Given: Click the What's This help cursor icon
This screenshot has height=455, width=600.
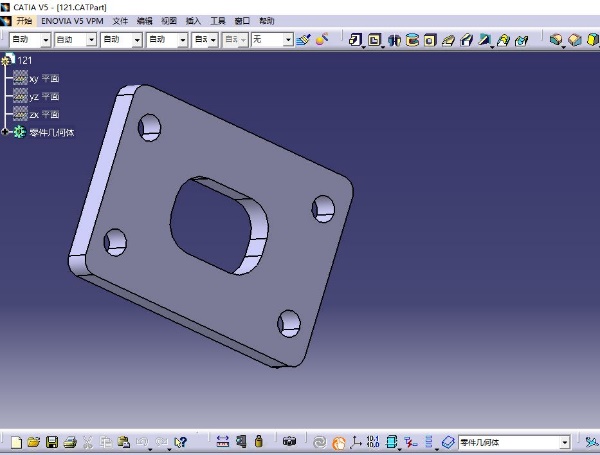Looking at the screenshot, I should point(181,441).
